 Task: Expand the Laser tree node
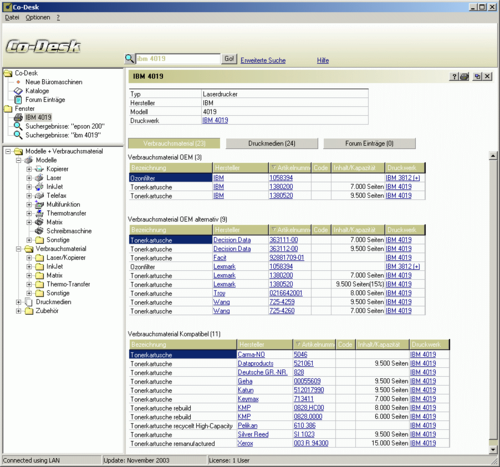coord(29,178)
